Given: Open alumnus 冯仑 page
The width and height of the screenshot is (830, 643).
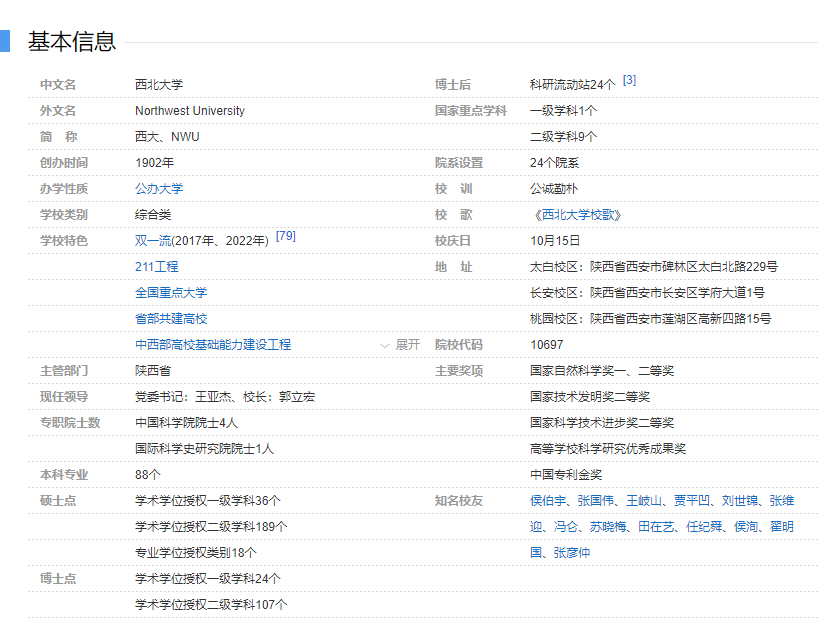Looking at the screenshot, I should coord(566,527).
